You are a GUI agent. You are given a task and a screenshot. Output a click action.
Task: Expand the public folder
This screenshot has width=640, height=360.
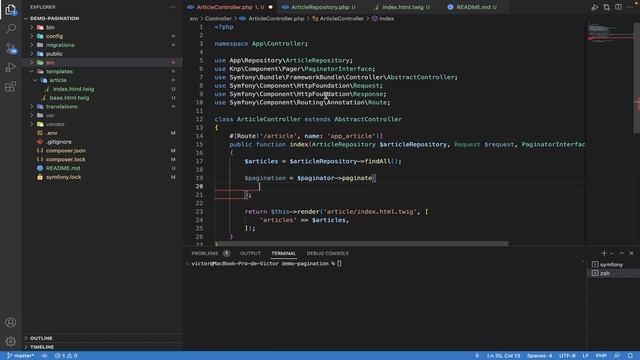31,54
